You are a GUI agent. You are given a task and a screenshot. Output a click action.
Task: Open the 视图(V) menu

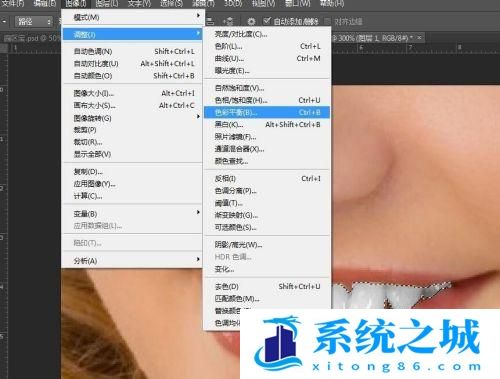pyautogui.click(x=263, y=4)
